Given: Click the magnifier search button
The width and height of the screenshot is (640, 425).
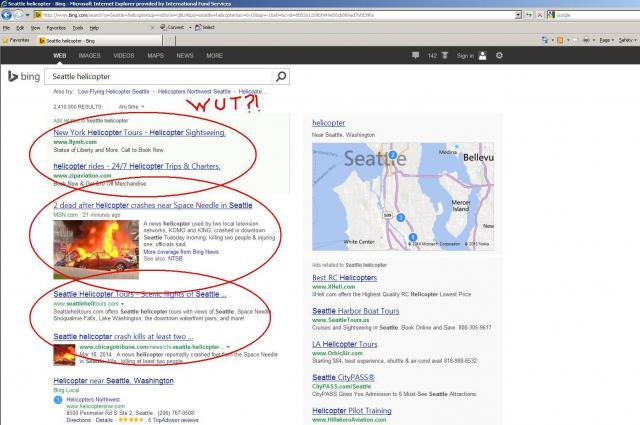Looking at the screenshot, I should pyautogui.click(x=281, y=76).
